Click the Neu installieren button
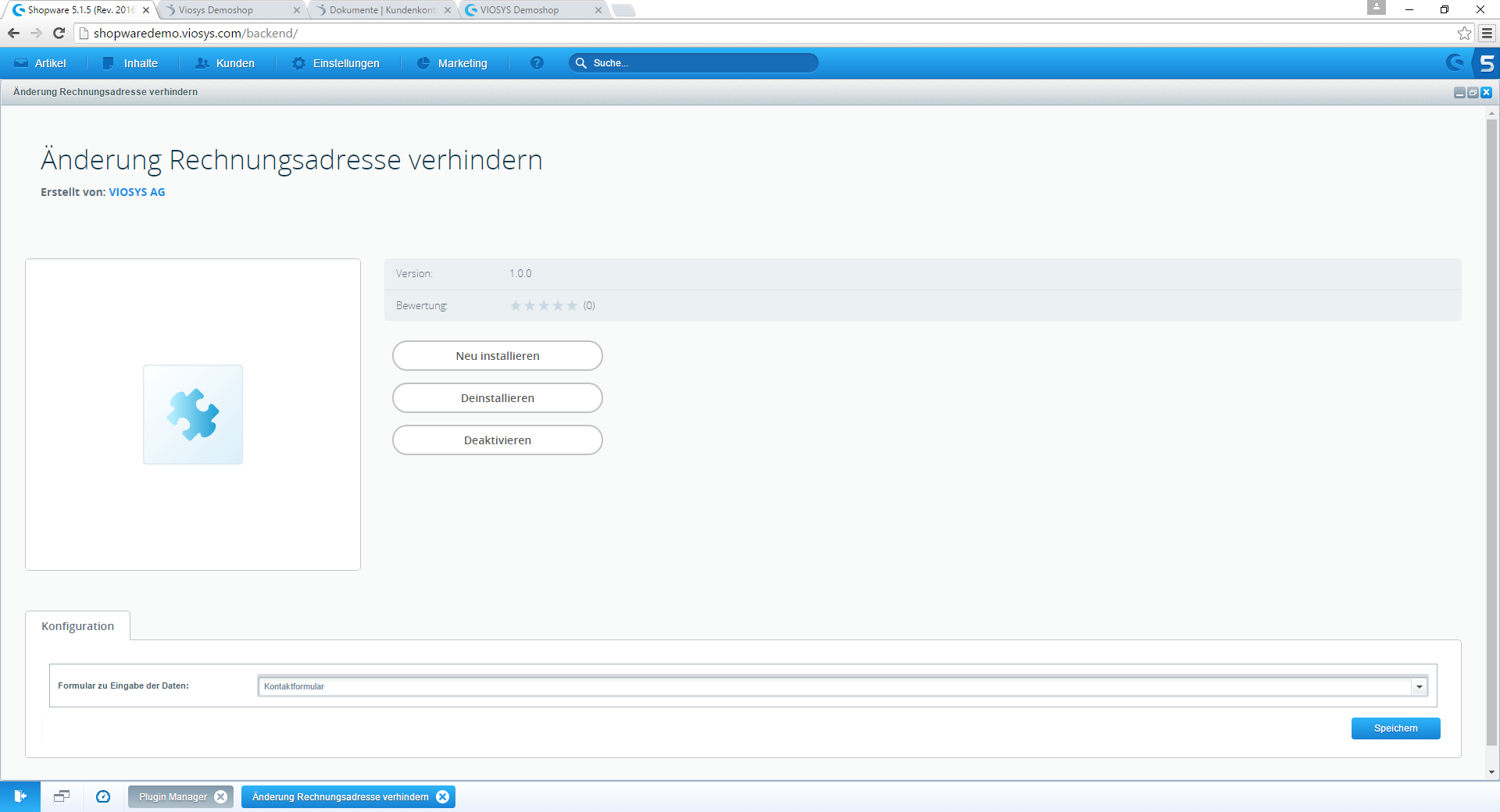Image resolution: width=1500 pixels, height=812 pixels. pos(498,356)
